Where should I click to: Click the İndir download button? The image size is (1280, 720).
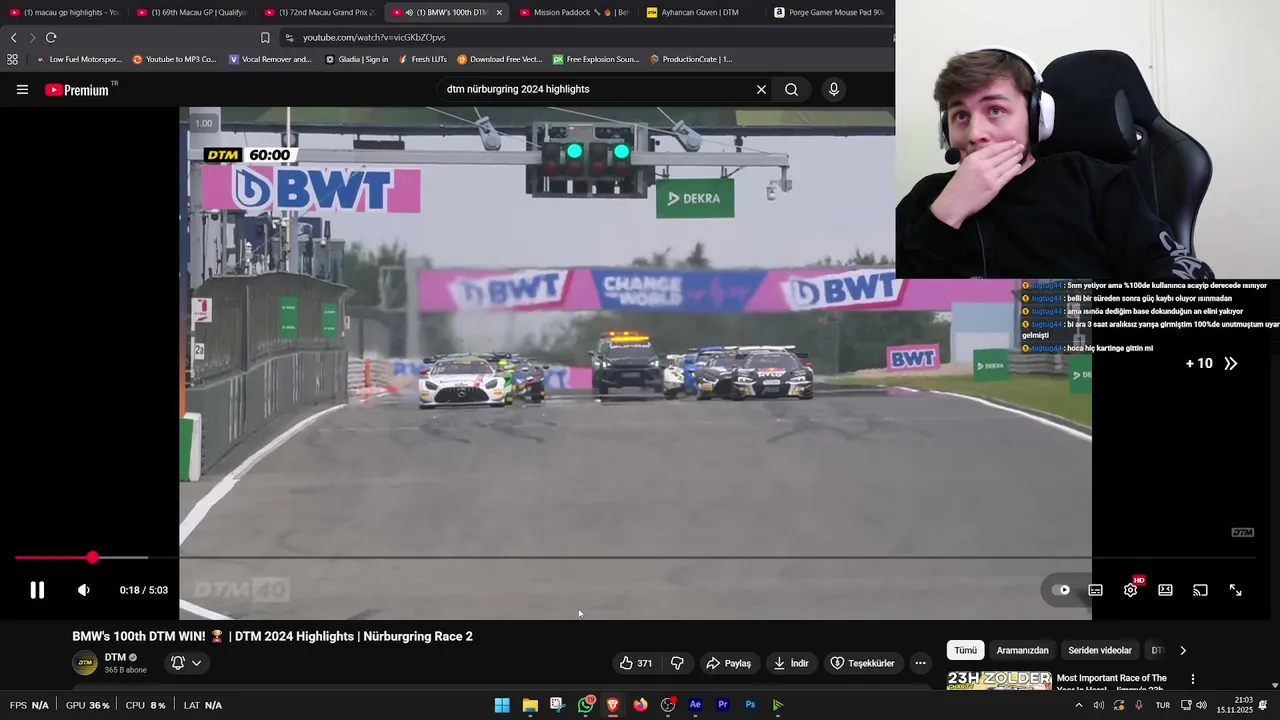pyautogui.click(x=790, y=663)
